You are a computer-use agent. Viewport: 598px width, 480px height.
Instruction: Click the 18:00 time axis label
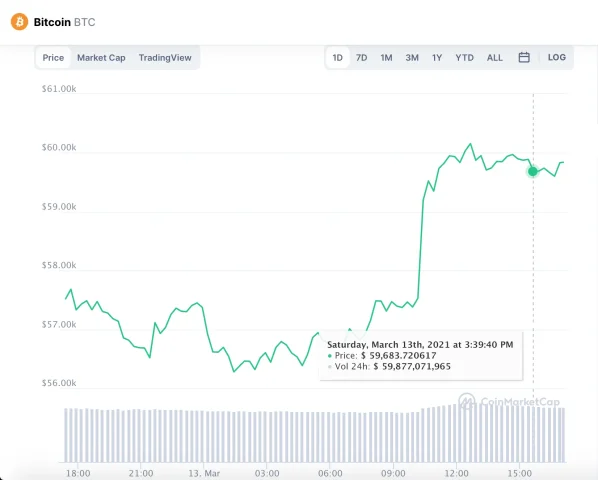click(78, 474)
